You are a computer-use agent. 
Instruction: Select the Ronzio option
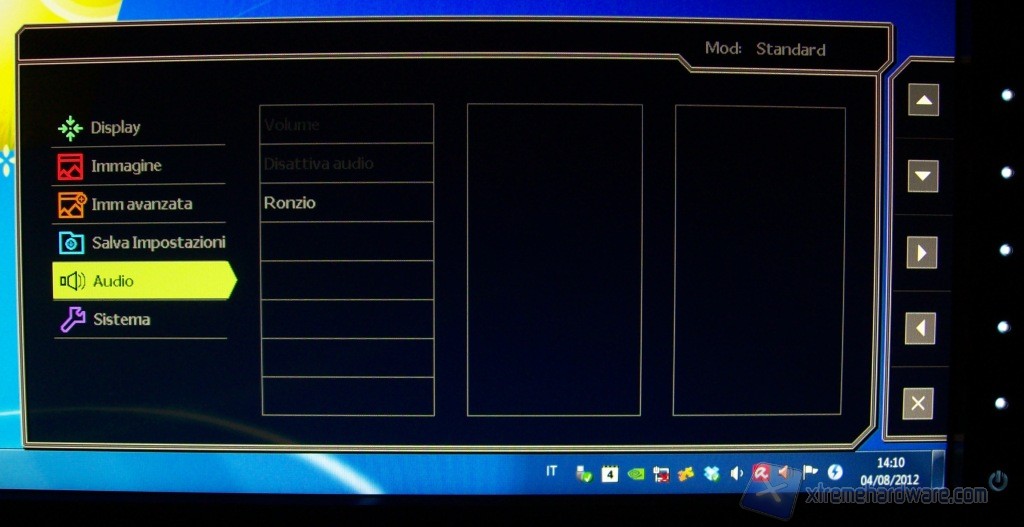point(345,203)
